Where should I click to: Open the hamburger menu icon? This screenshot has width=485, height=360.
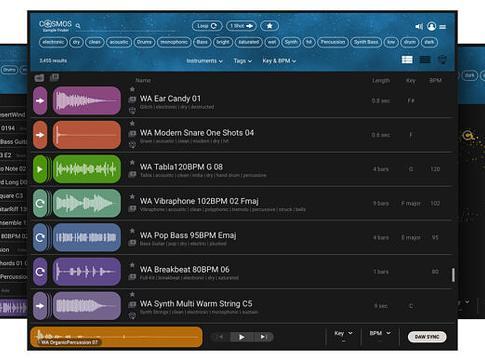tap(443, 27)
